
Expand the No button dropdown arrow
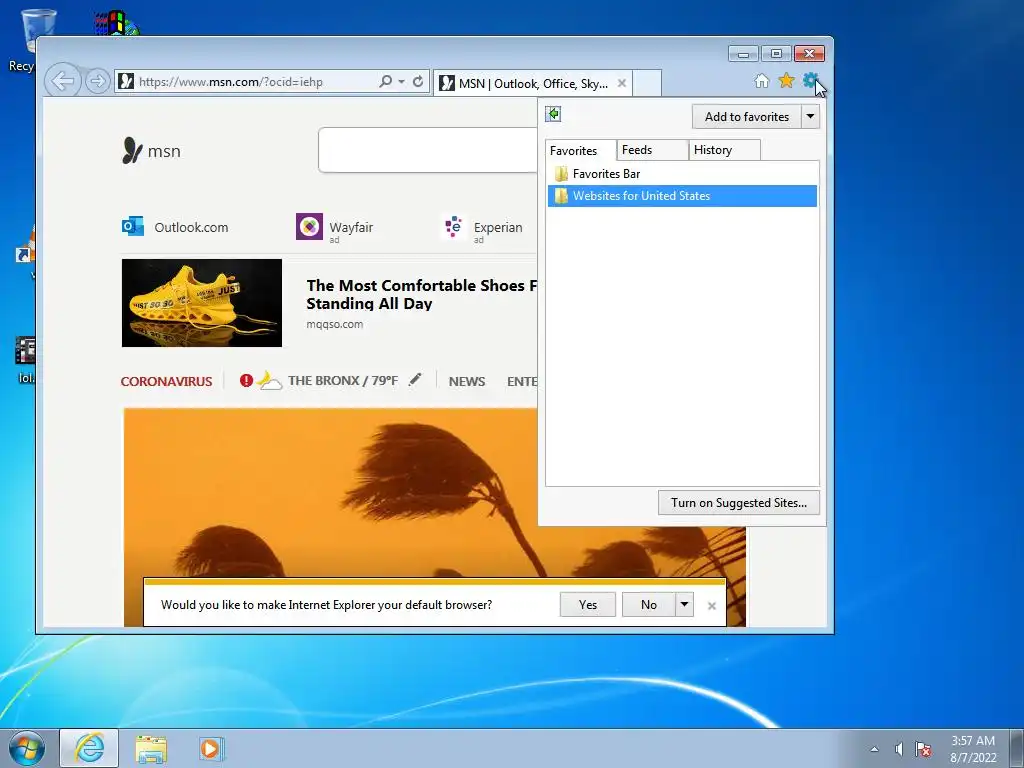click(684, 605)
